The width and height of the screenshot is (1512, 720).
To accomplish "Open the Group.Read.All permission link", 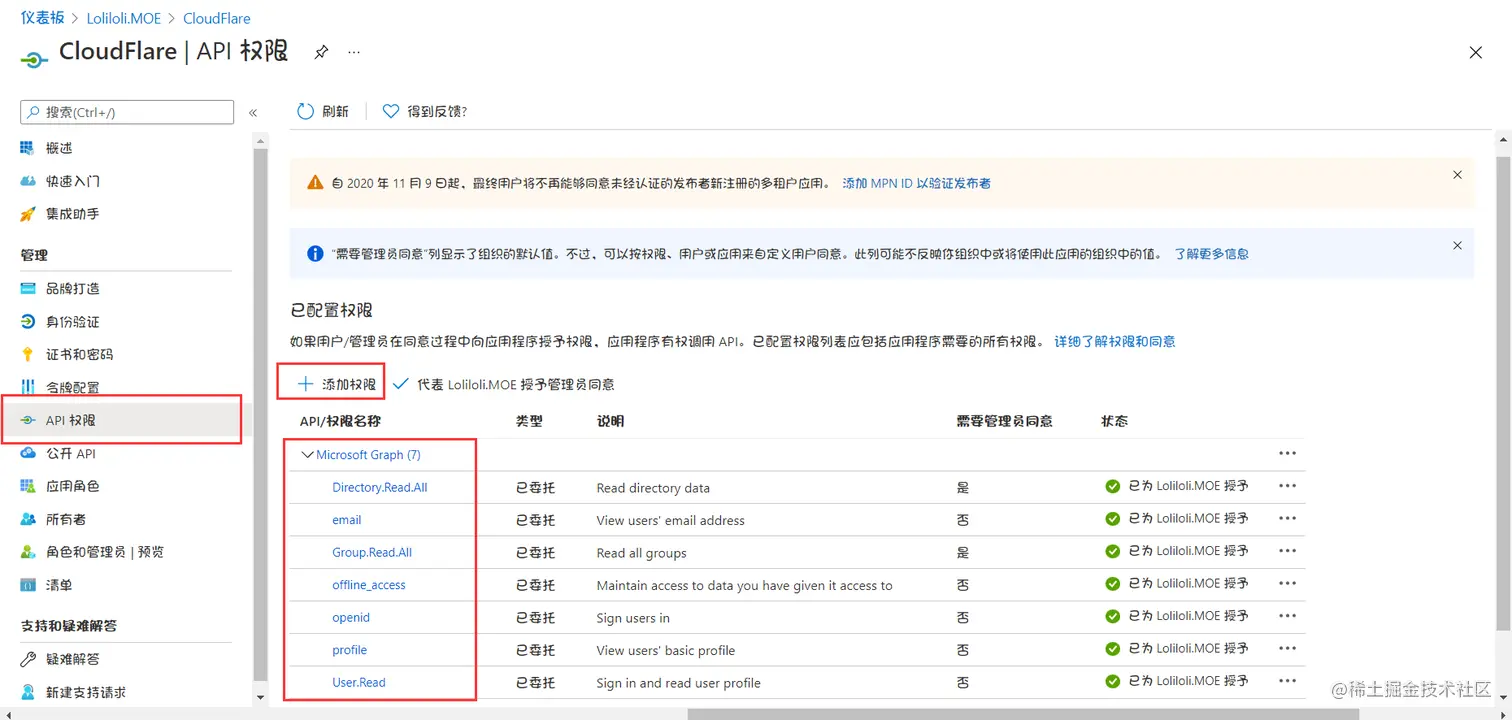I will pos(372,553).
